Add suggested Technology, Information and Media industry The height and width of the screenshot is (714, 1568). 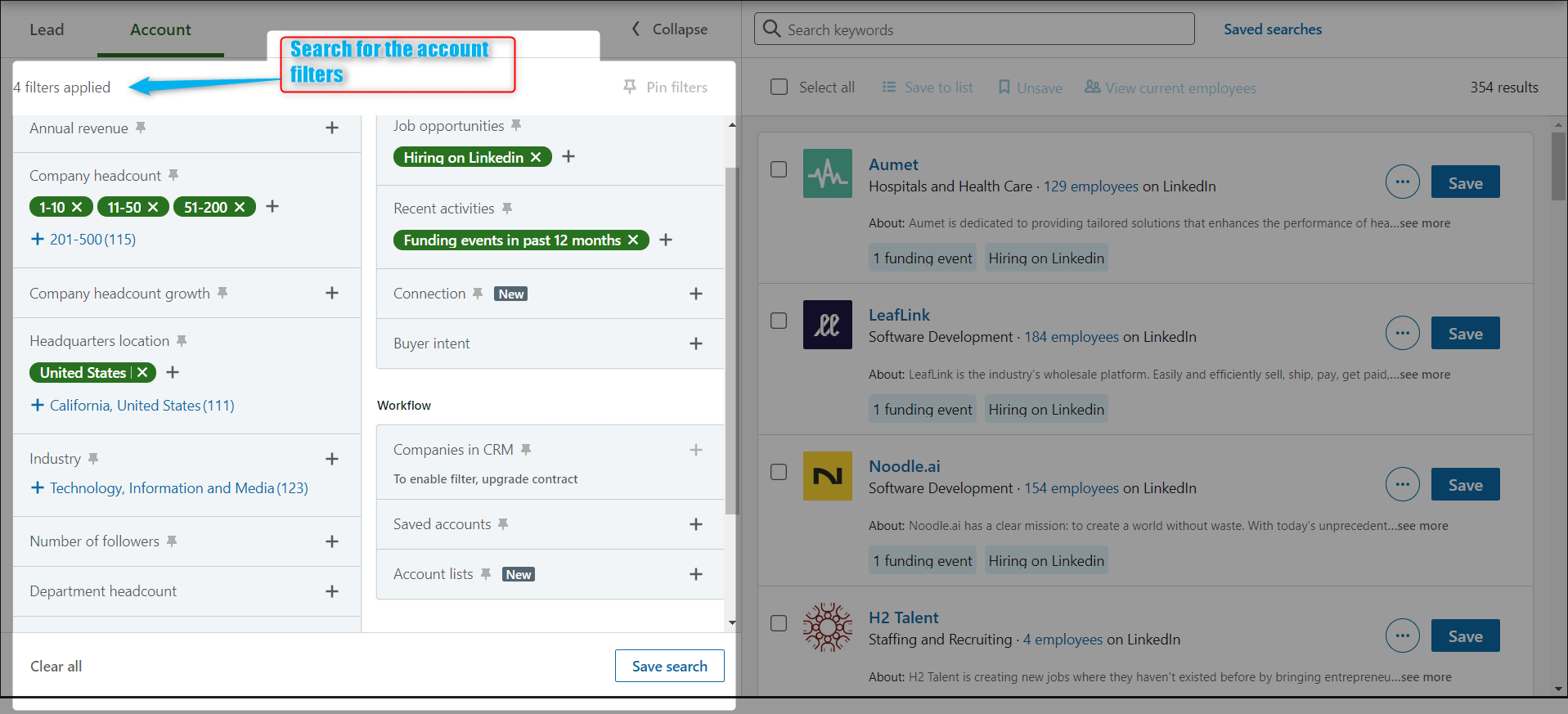[x=169, y=487]
